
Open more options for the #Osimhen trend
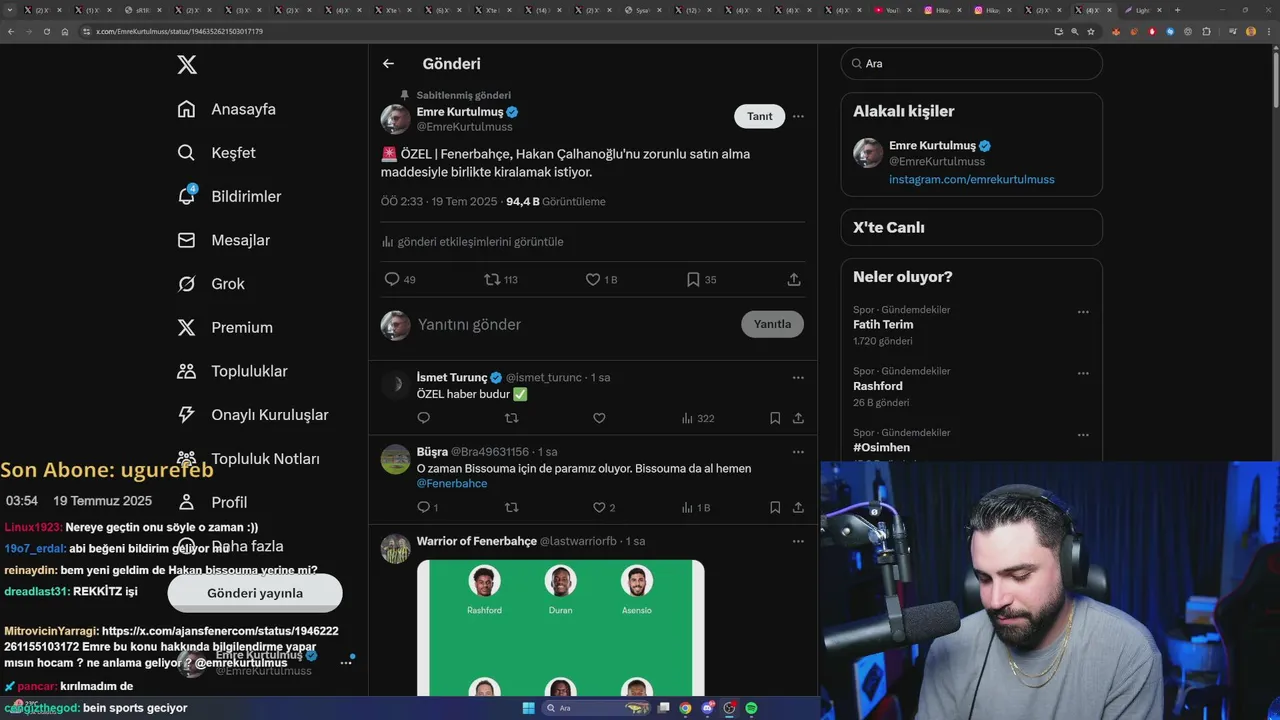(1083, 436)
